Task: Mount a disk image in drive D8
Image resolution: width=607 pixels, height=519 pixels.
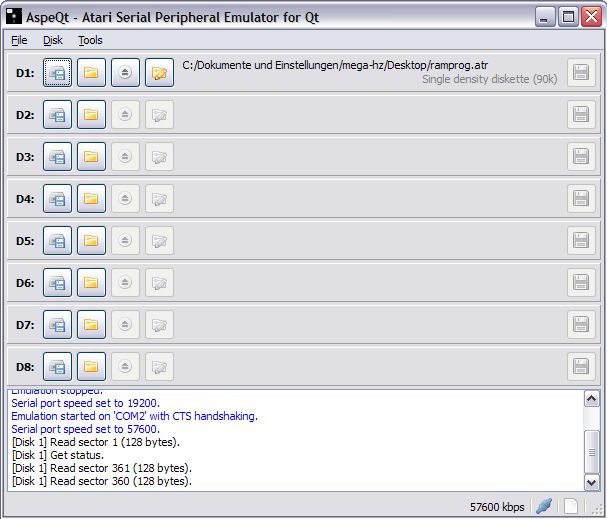Action: coord(57,367)
